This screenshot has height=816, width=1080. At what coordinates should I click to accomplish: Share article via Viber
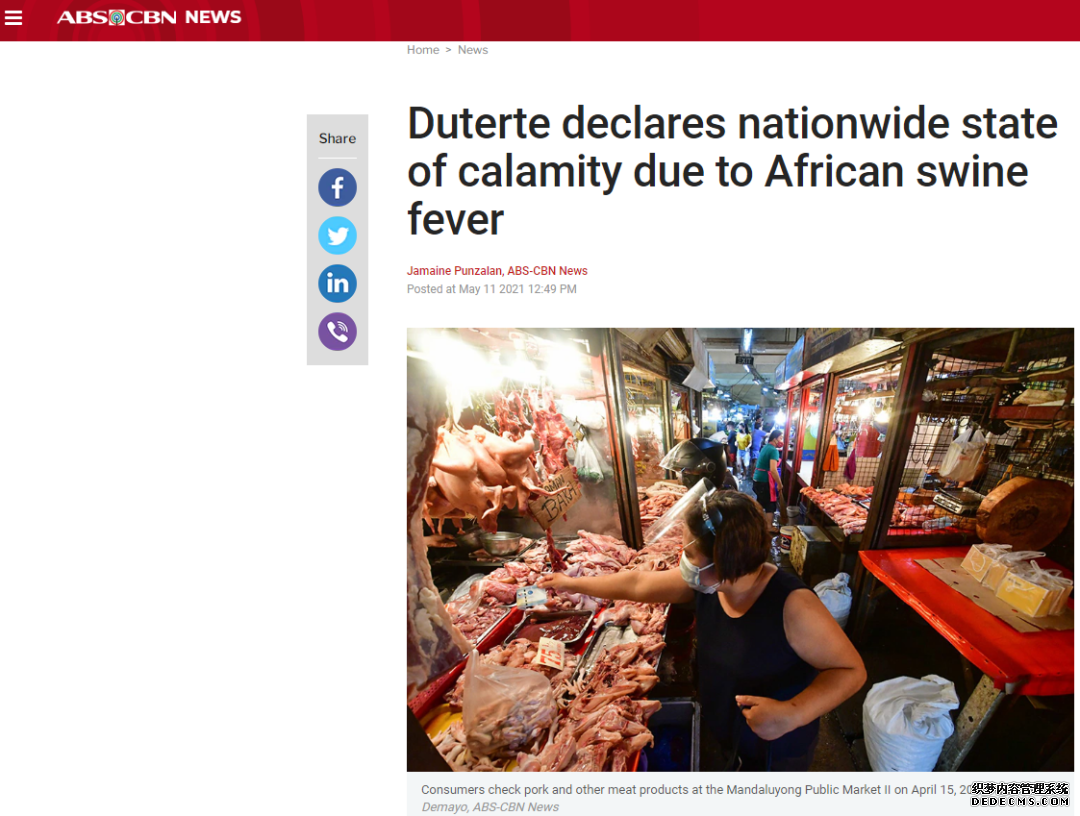point(338,332)
